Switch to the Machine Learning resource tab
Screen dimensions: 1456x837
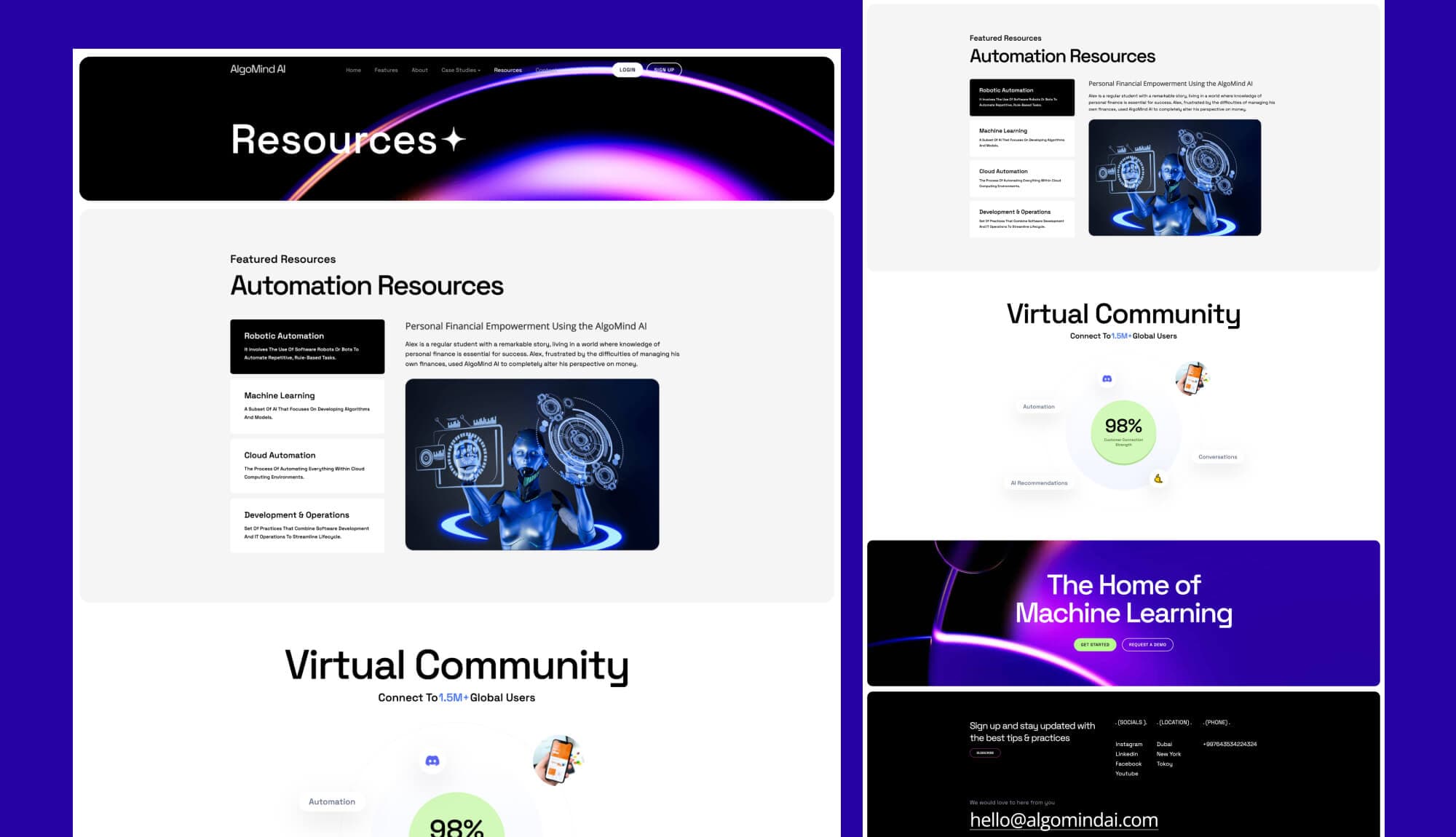[x=306, y=406]
